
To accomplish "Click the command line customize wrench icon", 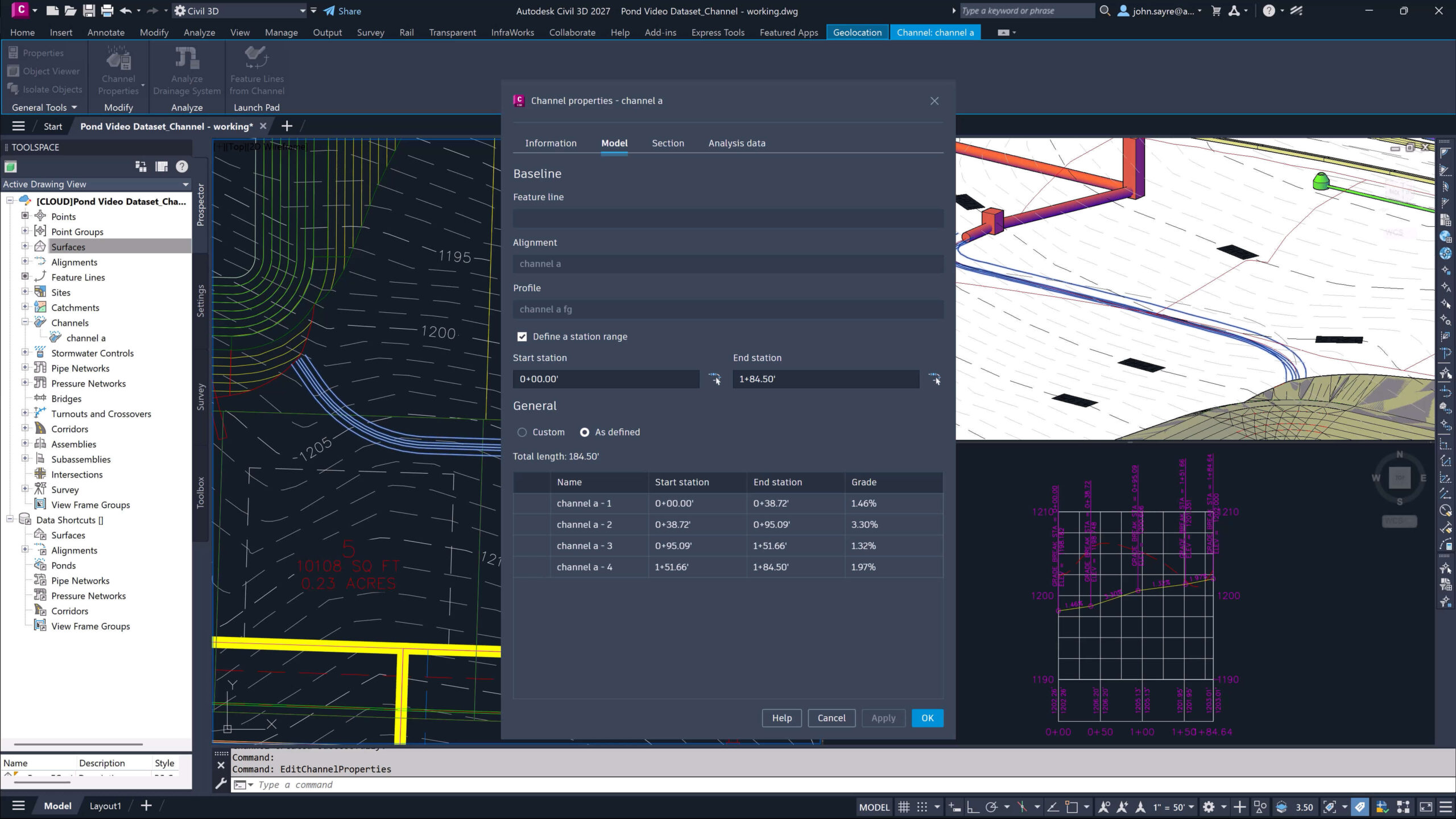I will 221,784.
